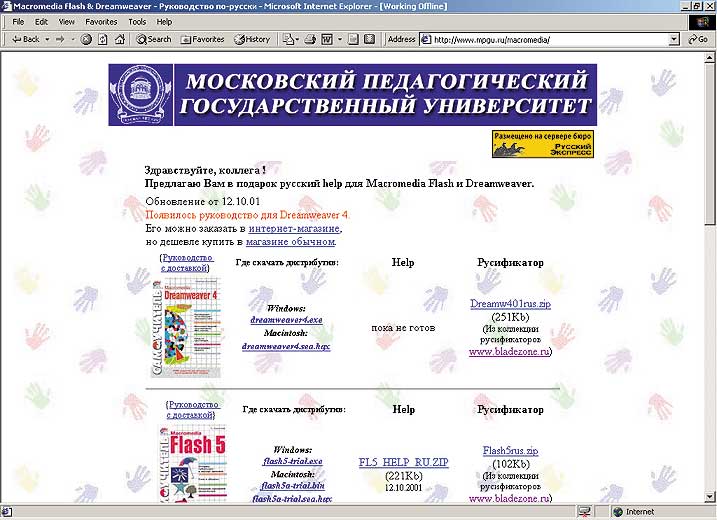
Task: Download dreamweaver4.sea.hqx for Macintosh
Action: pyautogui.click(x=286, y=346)
